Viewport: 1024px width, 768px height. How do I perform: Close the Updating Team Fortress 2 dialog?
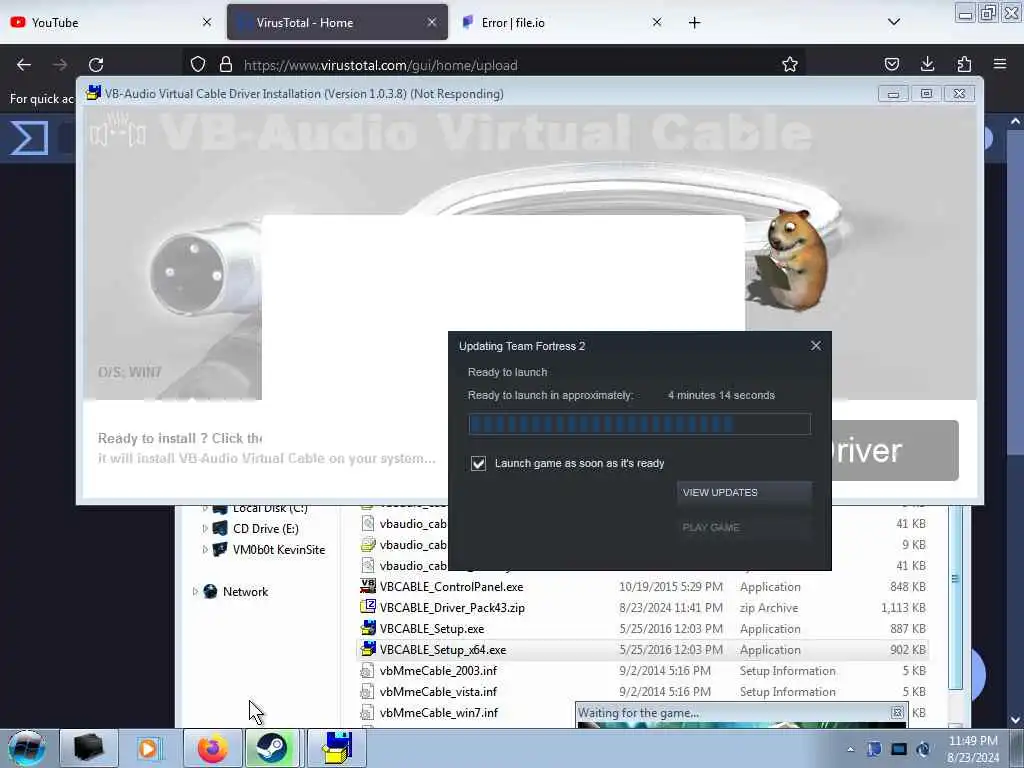tap(816, 345)
